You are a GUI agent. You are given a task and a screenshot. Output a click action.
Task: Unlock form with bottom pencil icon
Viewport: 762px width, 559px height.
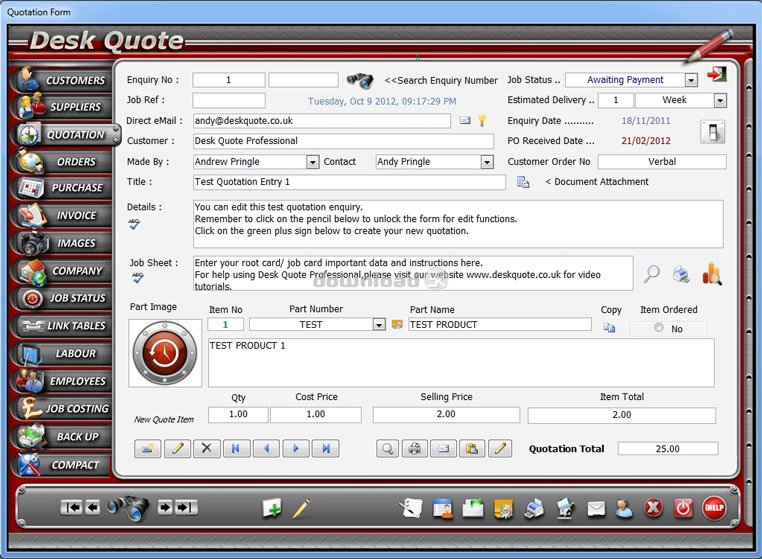coord(301,508)
